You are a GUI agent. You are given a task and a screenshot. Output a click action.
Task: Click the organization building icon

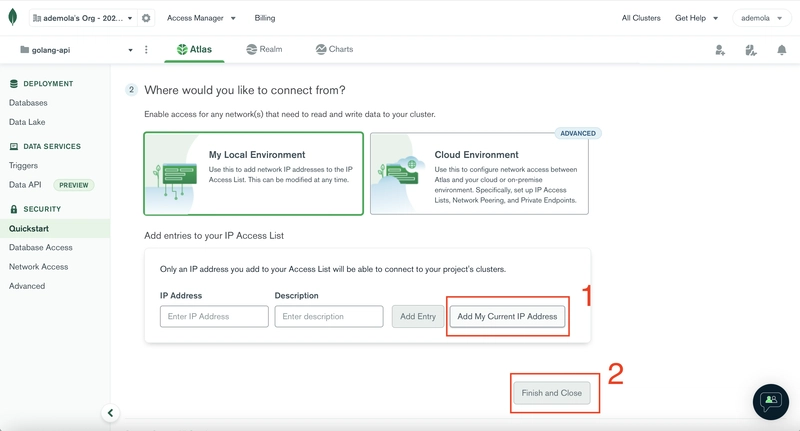37,18
